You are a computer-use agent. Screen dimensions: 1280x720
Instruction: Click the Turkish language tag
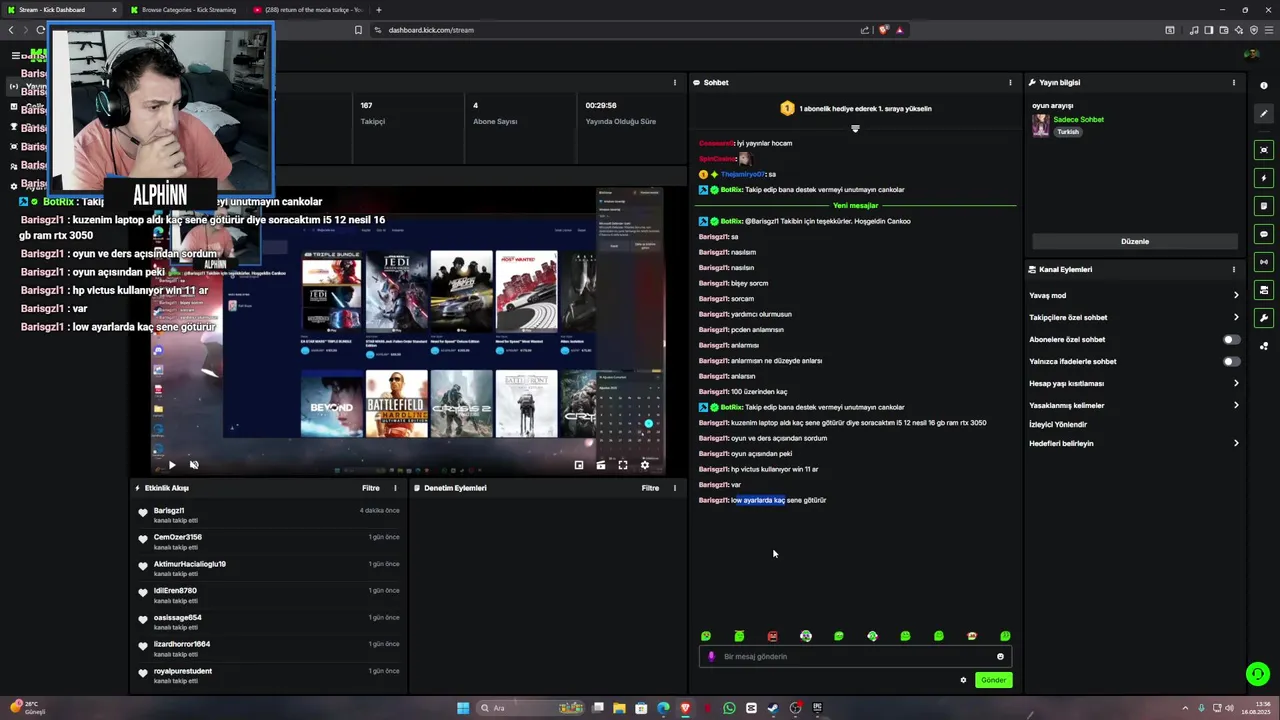(1069, 132)
